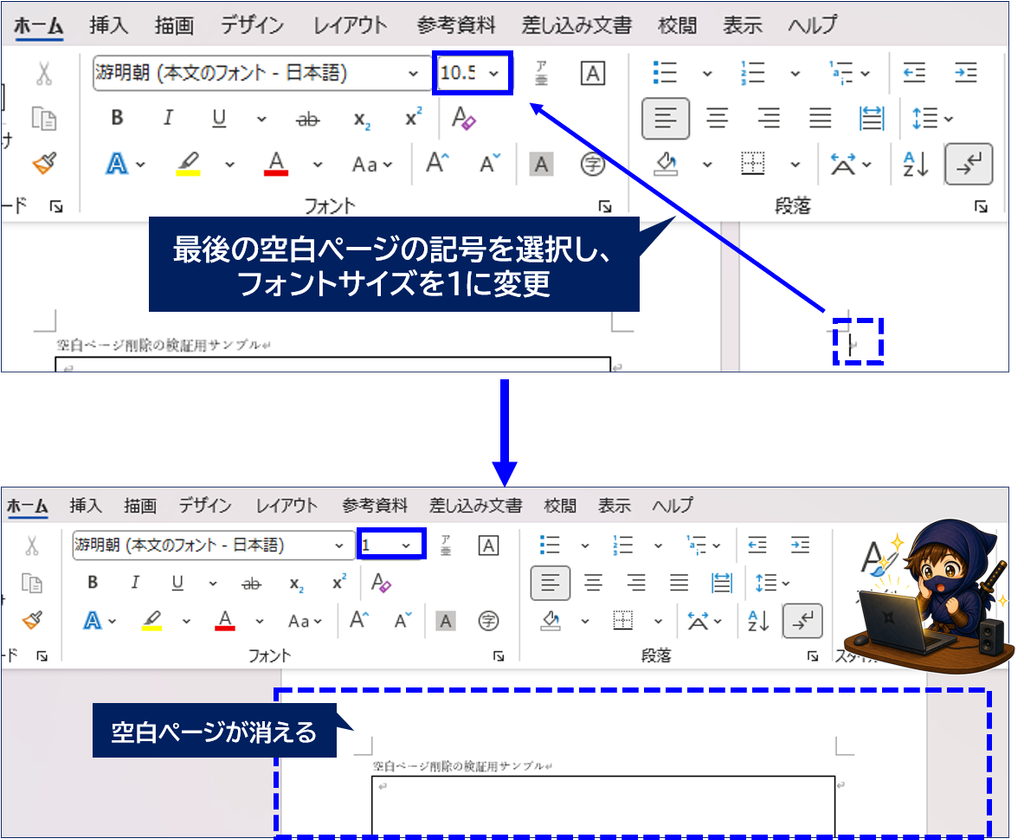Toggle Align Right in top ribbon

click(769, 118)
